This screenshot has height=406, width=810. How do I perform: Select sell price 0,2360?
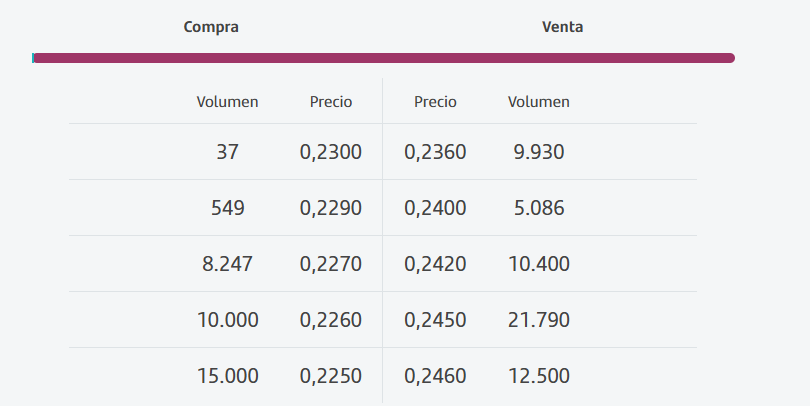(435, 153)
